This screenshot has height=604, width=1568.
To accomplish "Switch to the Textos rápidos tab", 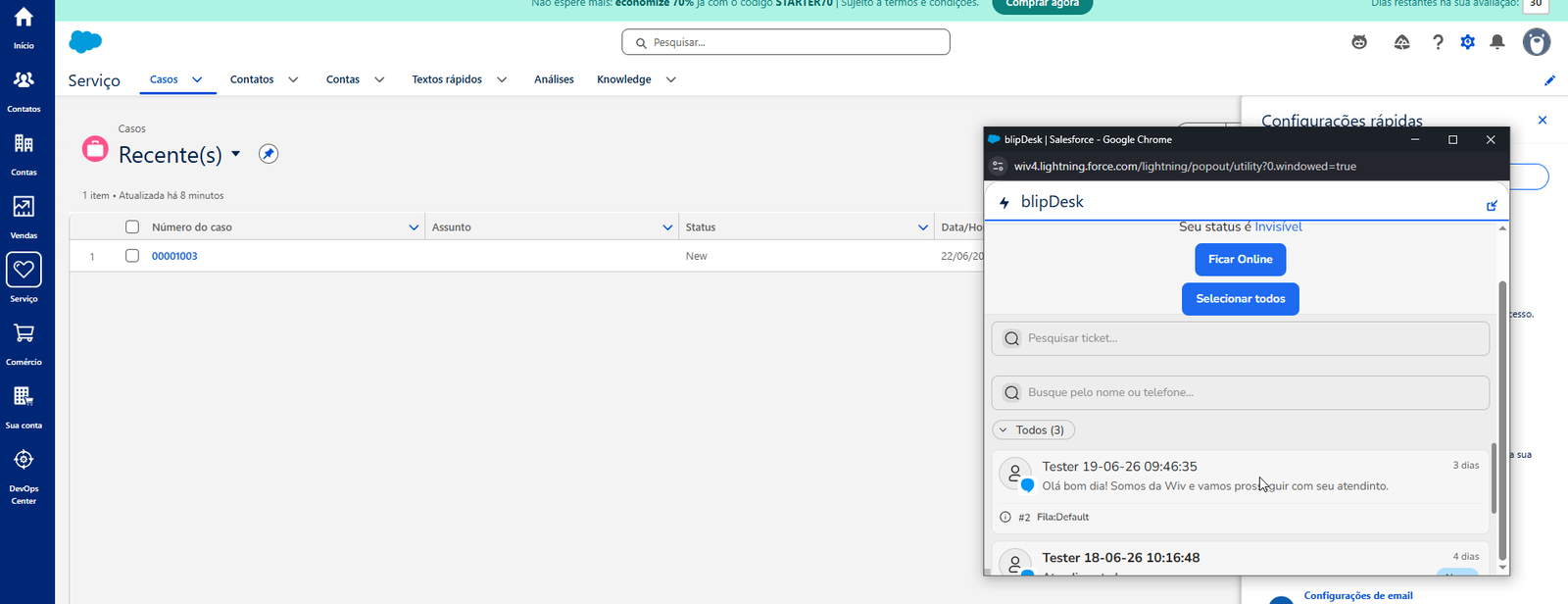I will pos(447,79).
